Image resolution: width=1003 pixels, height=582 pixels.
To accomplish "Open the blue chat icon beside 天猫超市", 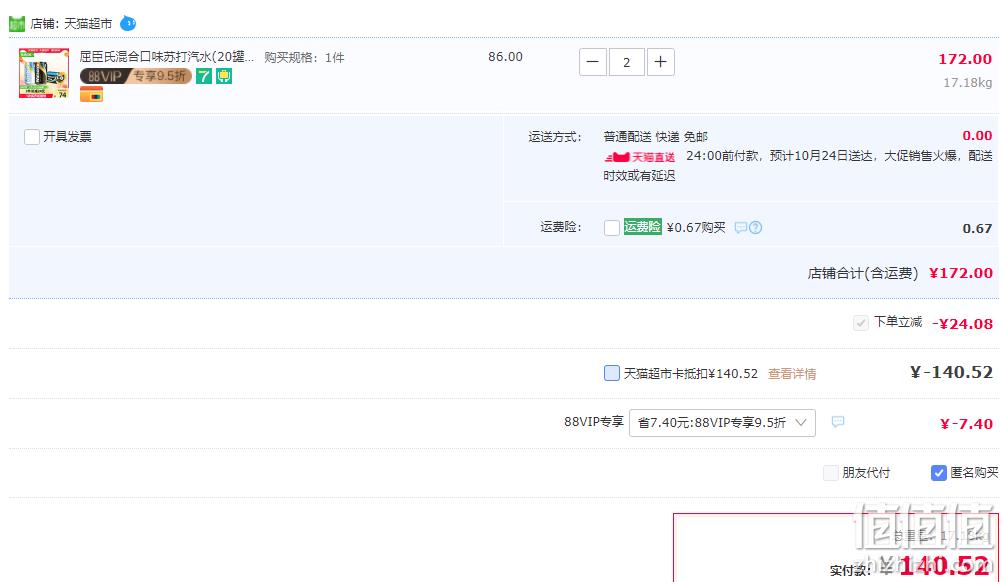I will pos(128,24).
